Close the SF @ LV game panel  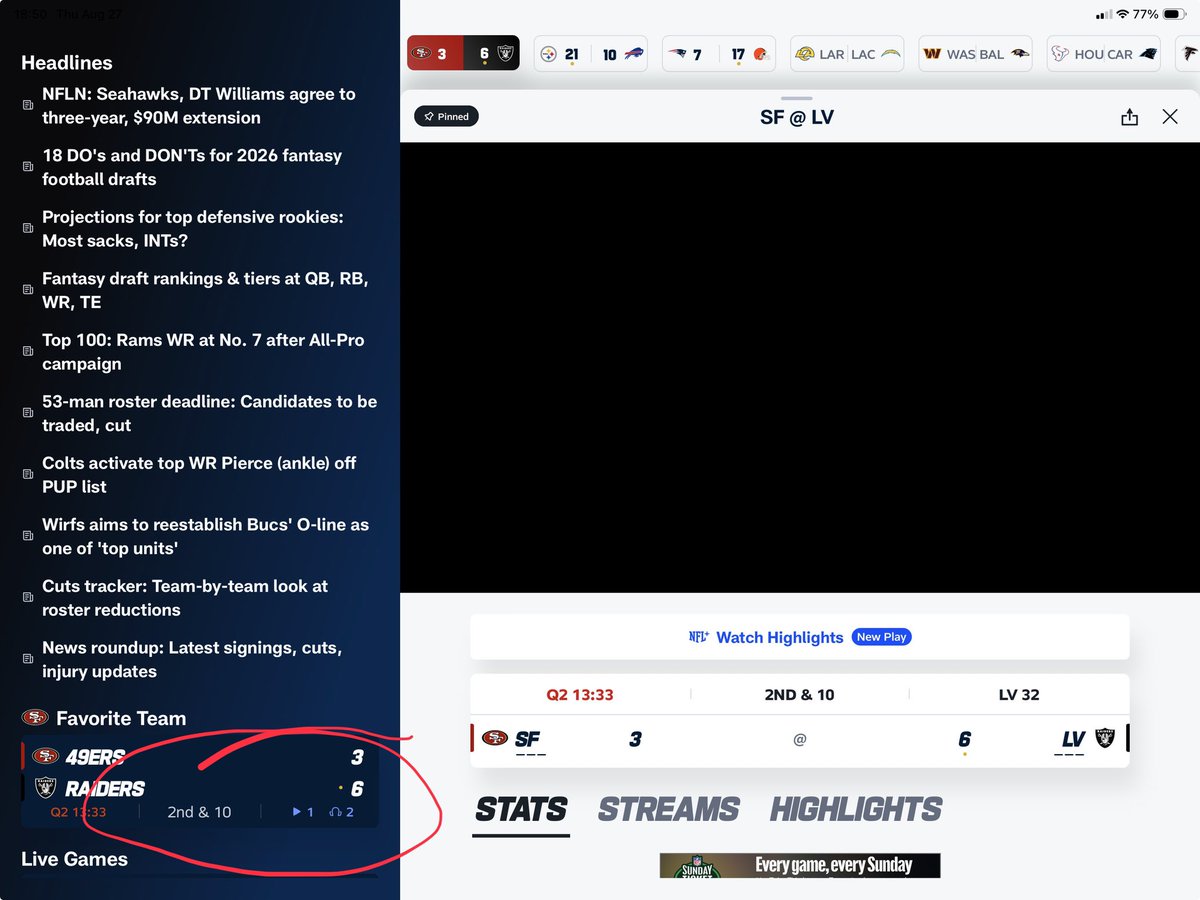coord(1170,117)
